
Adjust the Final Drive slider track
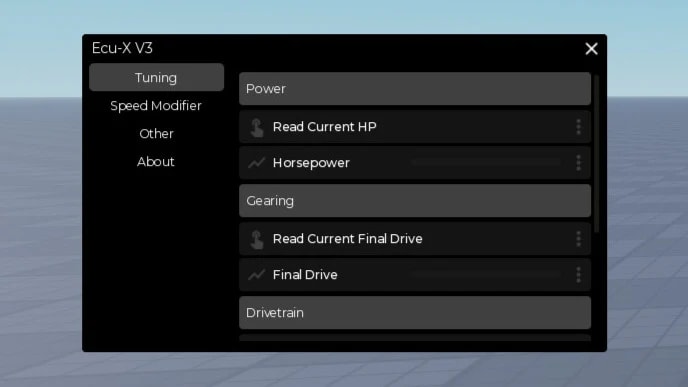pyautogui.click(x=486, y=274)
